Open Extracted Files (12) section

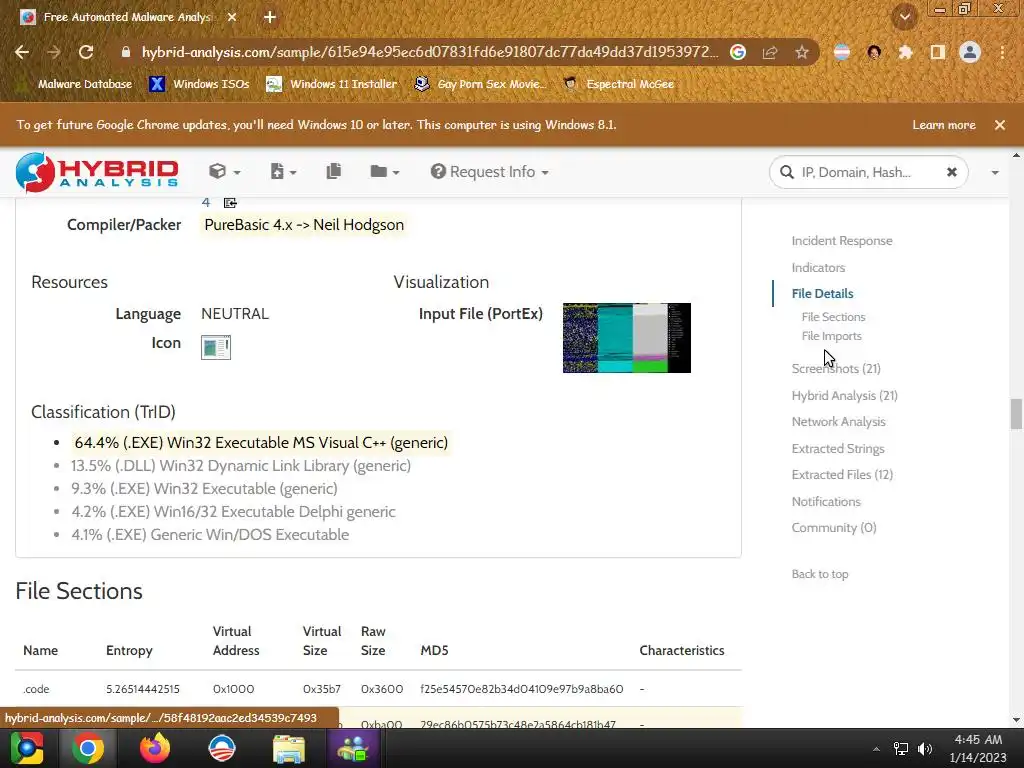pyautogui.click(x=842, y=474)
